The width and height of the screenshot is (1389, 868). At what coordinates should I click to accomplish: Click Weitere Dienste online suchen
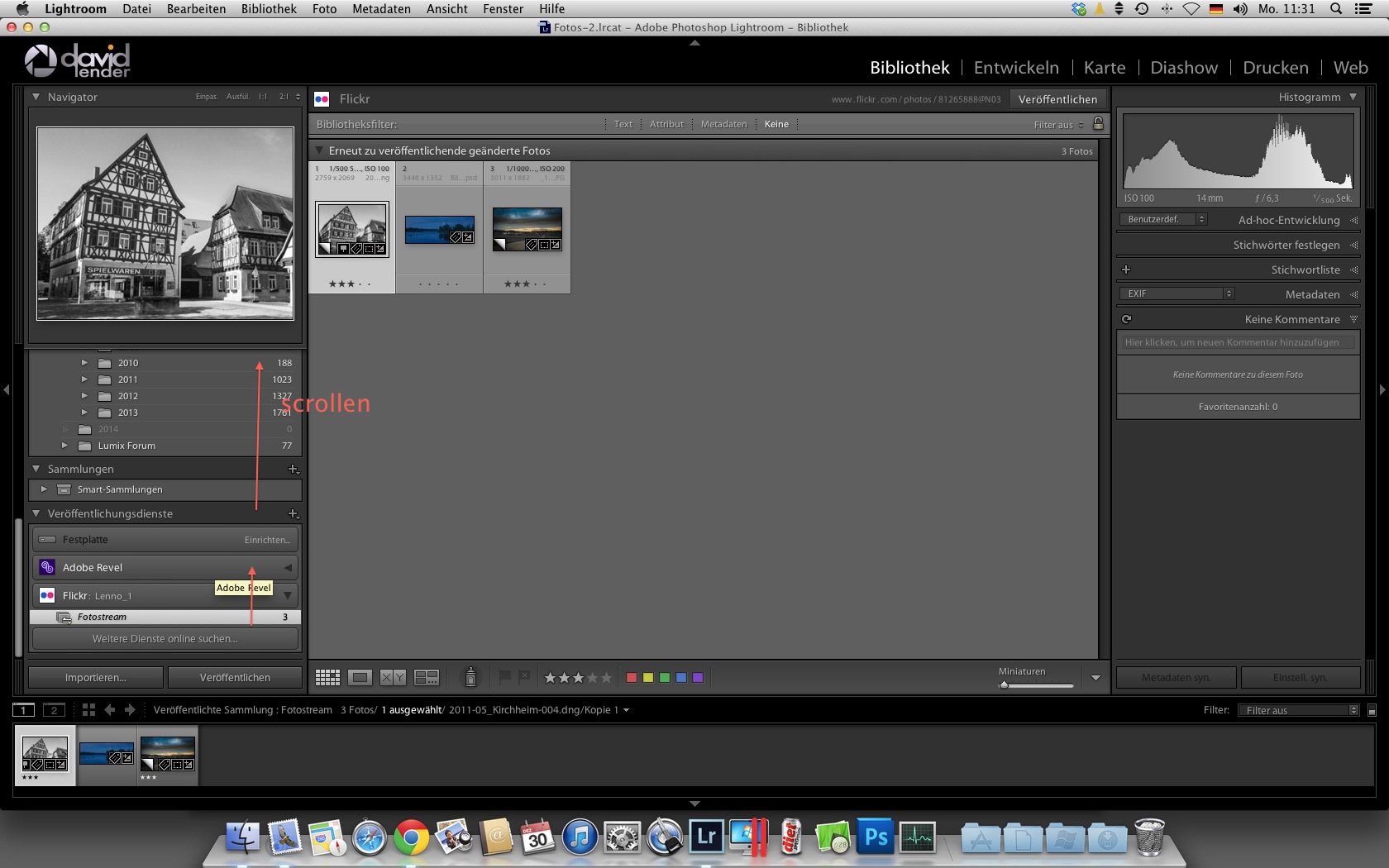[x=165, y=639]
